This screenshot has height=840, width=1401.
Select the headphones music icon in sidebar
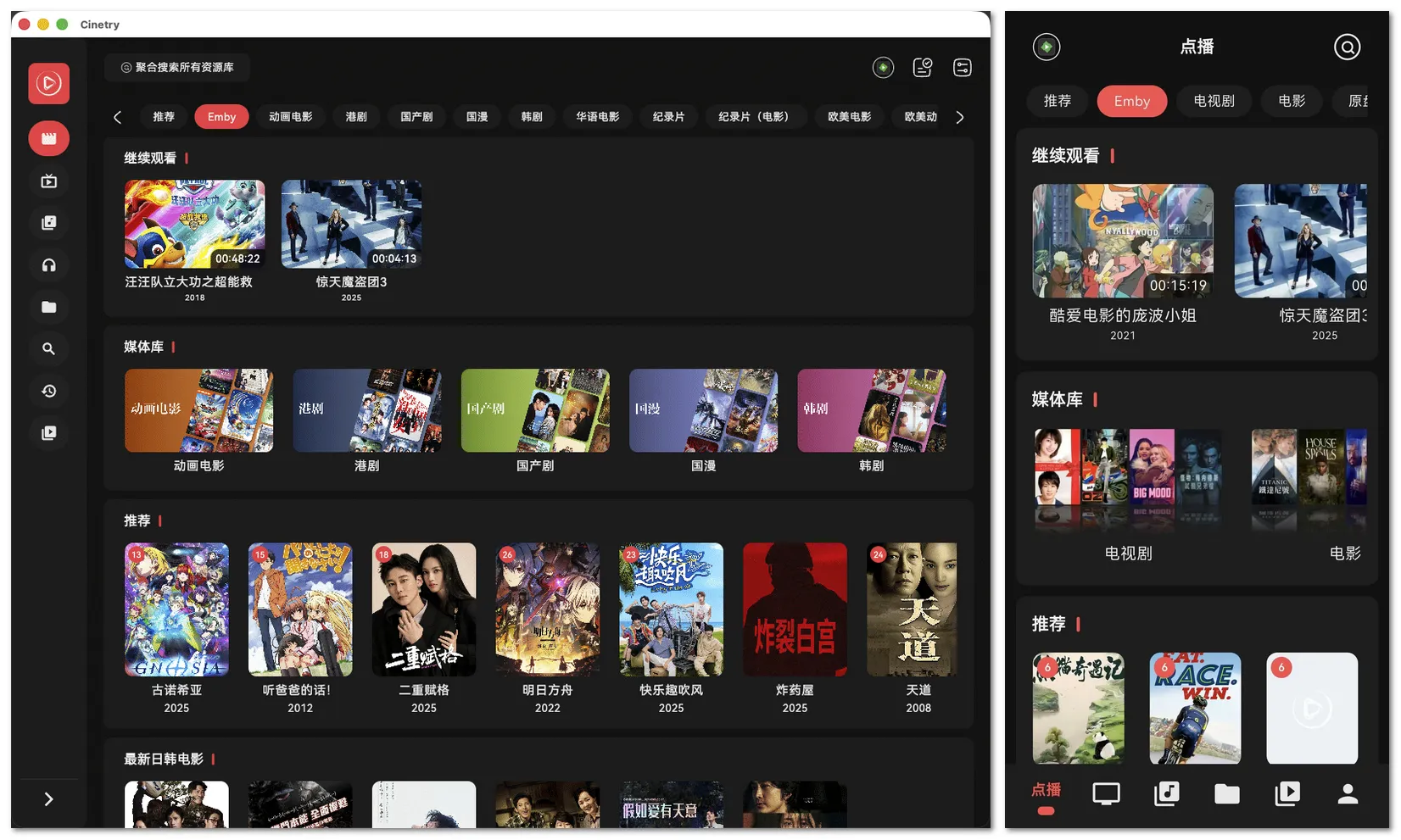pos(48,265)
